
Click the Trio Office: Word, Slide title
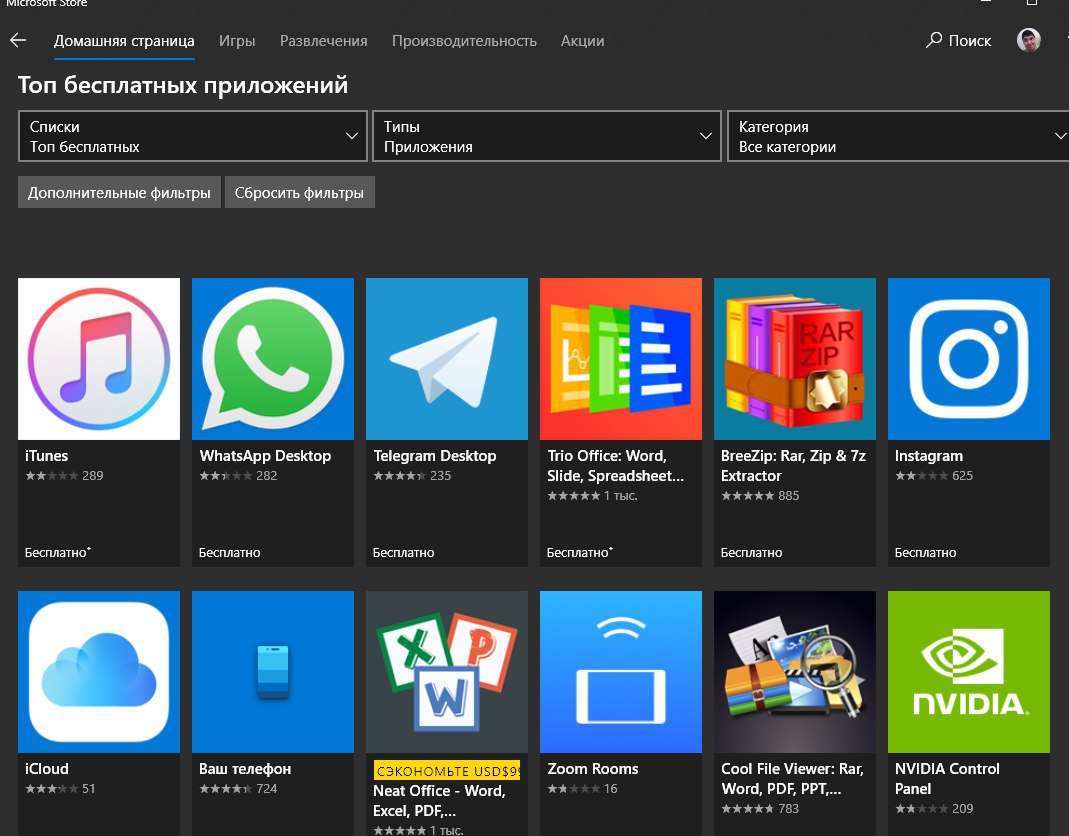[615, 466]
